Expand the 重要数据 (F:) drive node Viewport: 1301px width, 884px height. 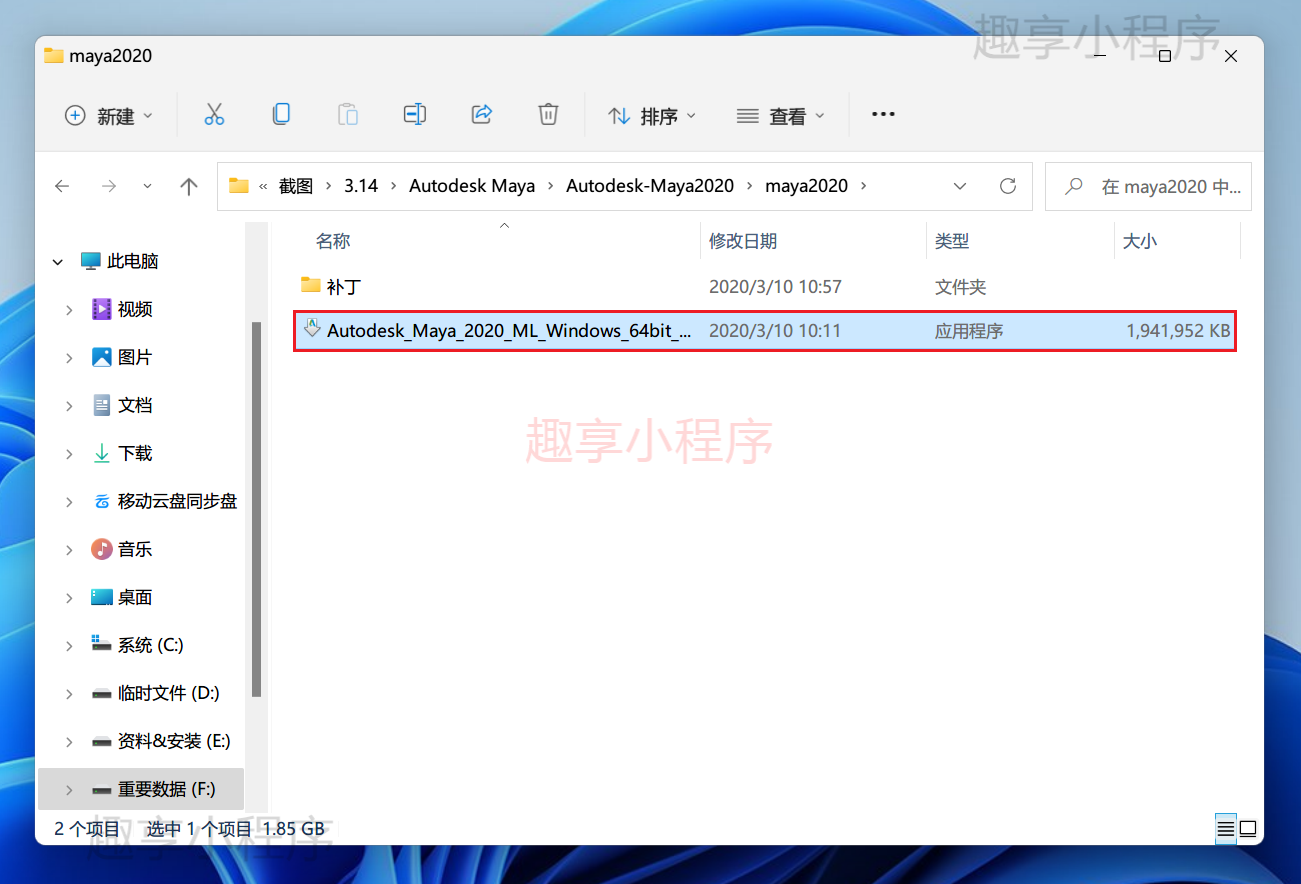pyautogui.click(x=69, y=790)
